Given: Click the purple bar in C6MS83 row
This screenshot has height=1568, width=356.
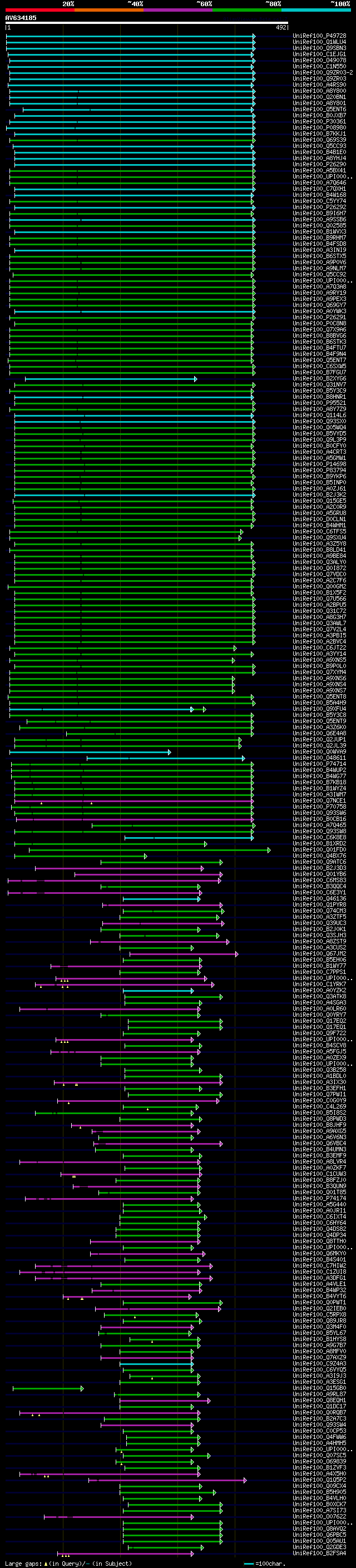Looking at the screenshot, I should click(115, 880).
